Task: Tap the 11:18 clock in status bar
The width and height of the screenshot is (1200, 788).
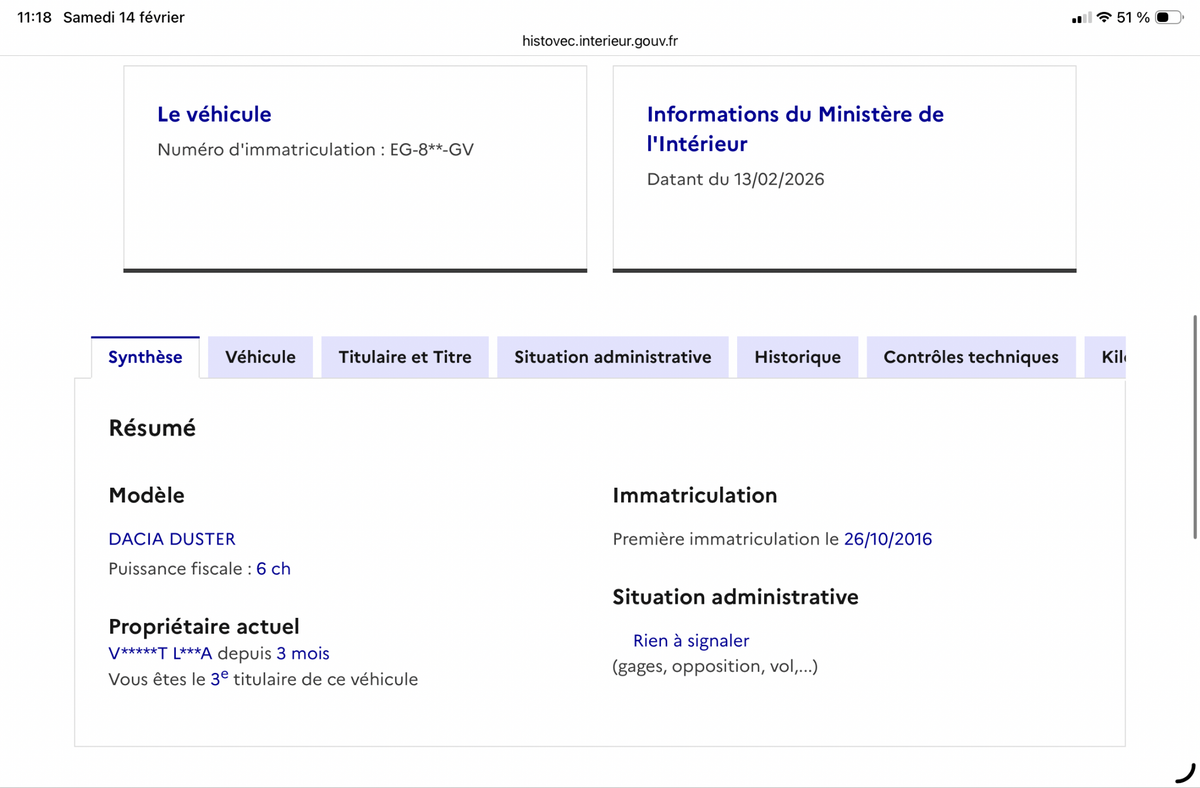Action: point(34,18)
